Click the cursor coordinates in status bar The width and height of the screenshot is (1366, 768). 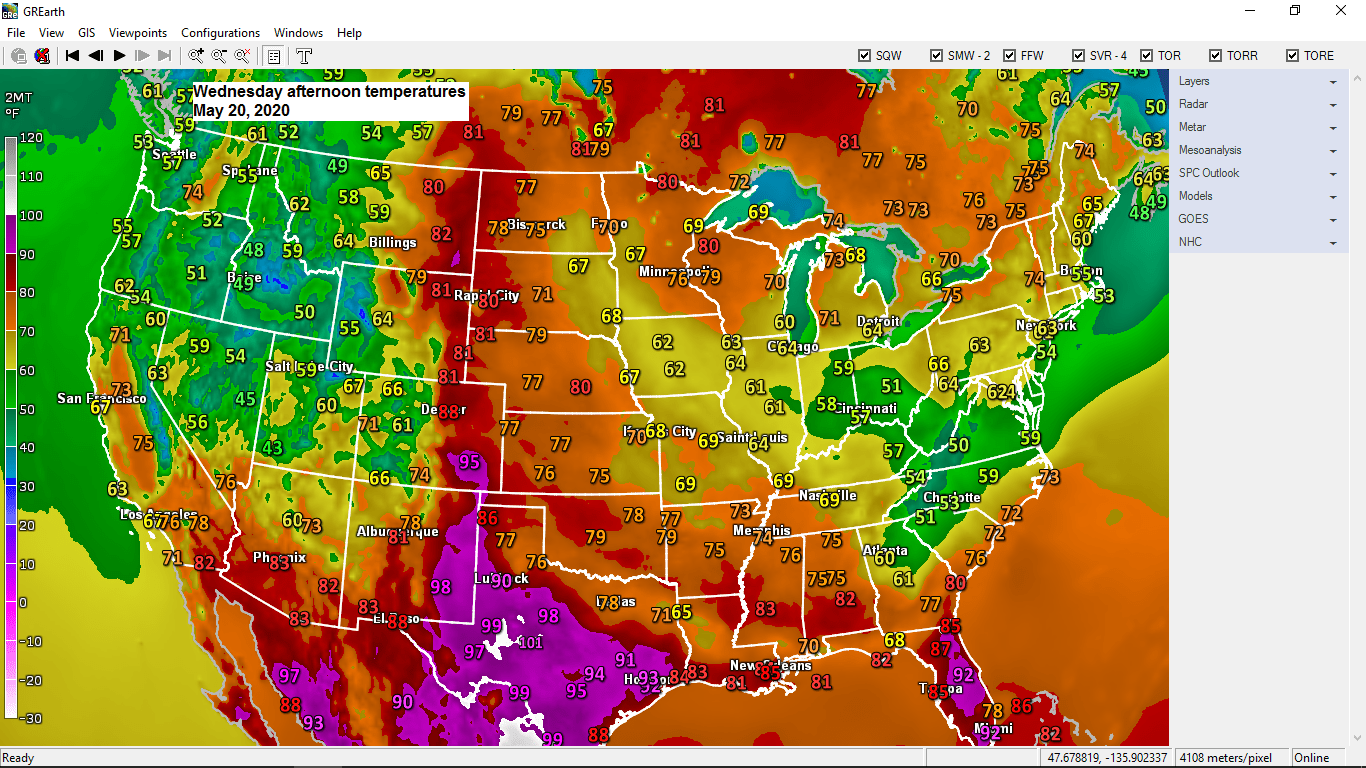pos(1108,758)
